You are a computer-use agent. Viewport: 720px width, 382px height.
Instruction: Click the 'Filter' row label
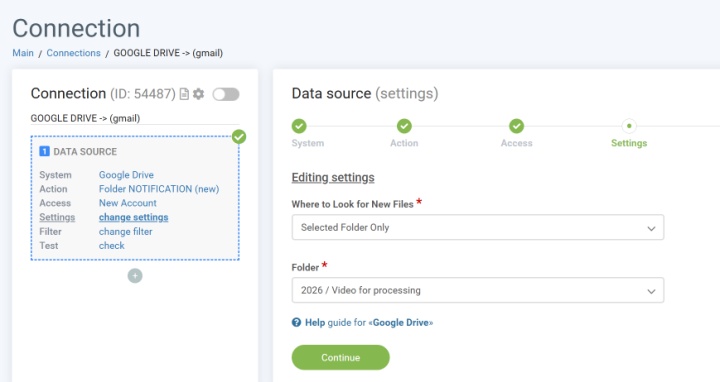(50, 231)
